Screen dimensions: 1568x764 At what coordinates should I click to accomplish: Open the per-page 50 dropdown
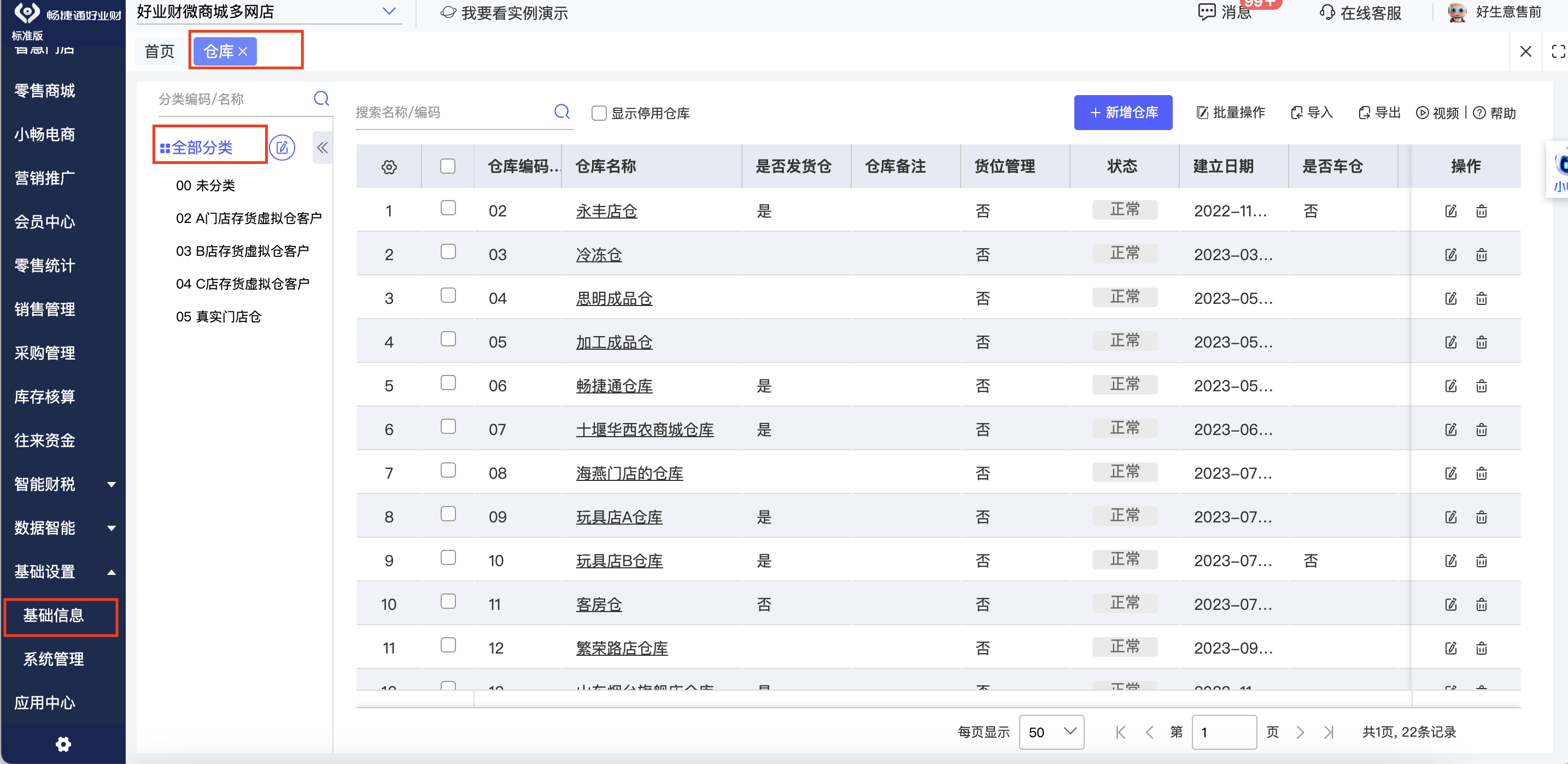[x=1051, y=732]
